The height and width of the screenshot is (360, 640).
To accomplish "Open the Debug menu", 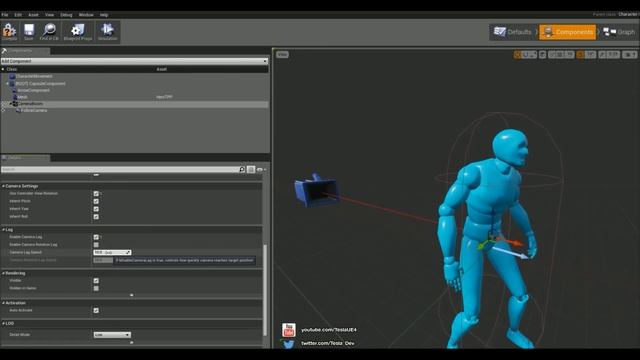I will [x=66, y=15].
